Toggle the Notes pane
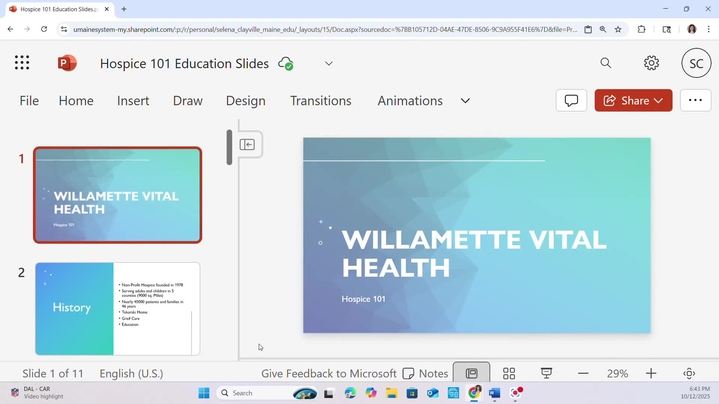Image resolution: width=719 pixels, height=404 pixels. 425,373
